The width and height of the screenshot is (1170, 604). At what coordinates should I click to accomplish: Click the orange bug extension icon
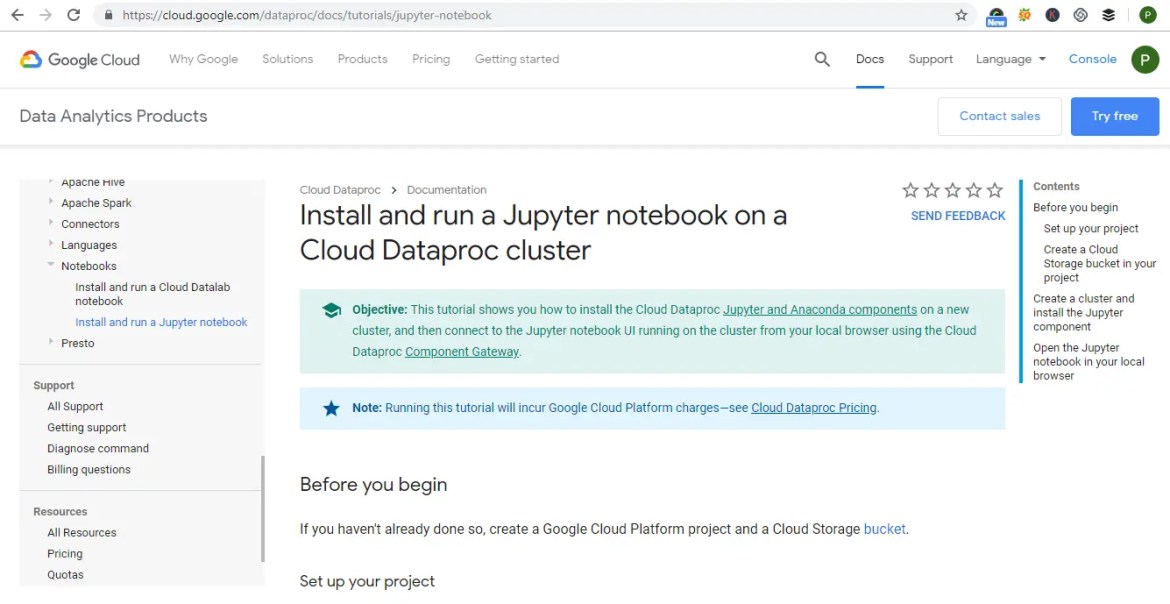[1024, 15]
